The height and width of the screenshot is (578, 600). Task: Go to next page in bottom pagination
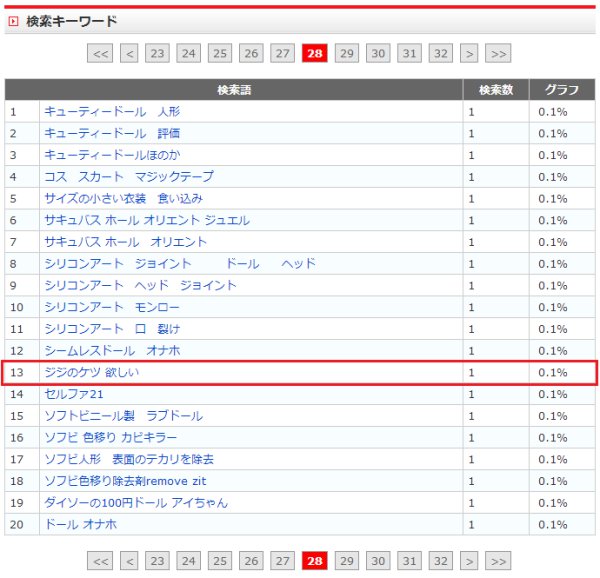(469, 561)
